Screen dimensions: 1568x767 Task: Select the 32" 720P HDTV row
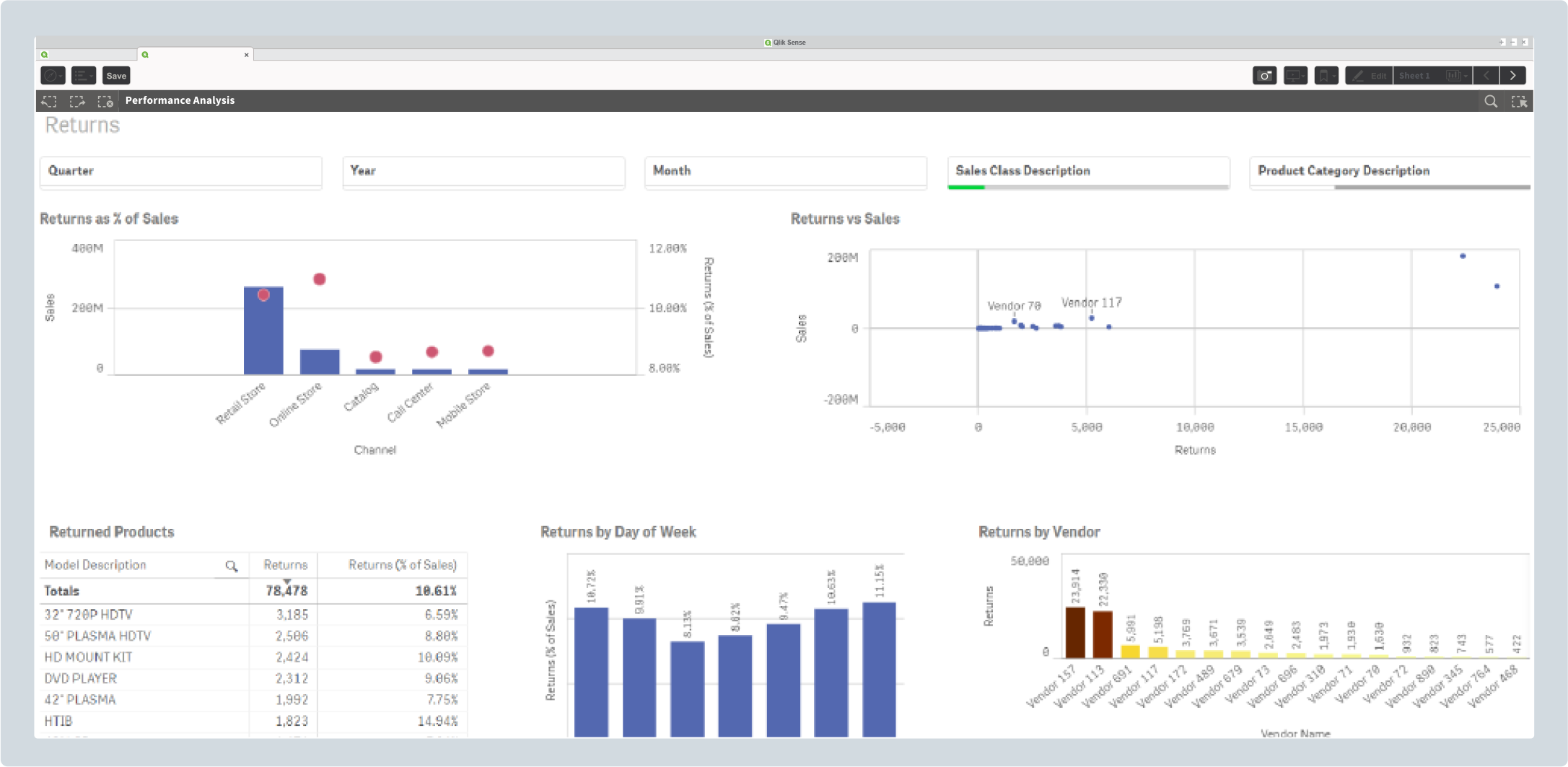point(253,615)
